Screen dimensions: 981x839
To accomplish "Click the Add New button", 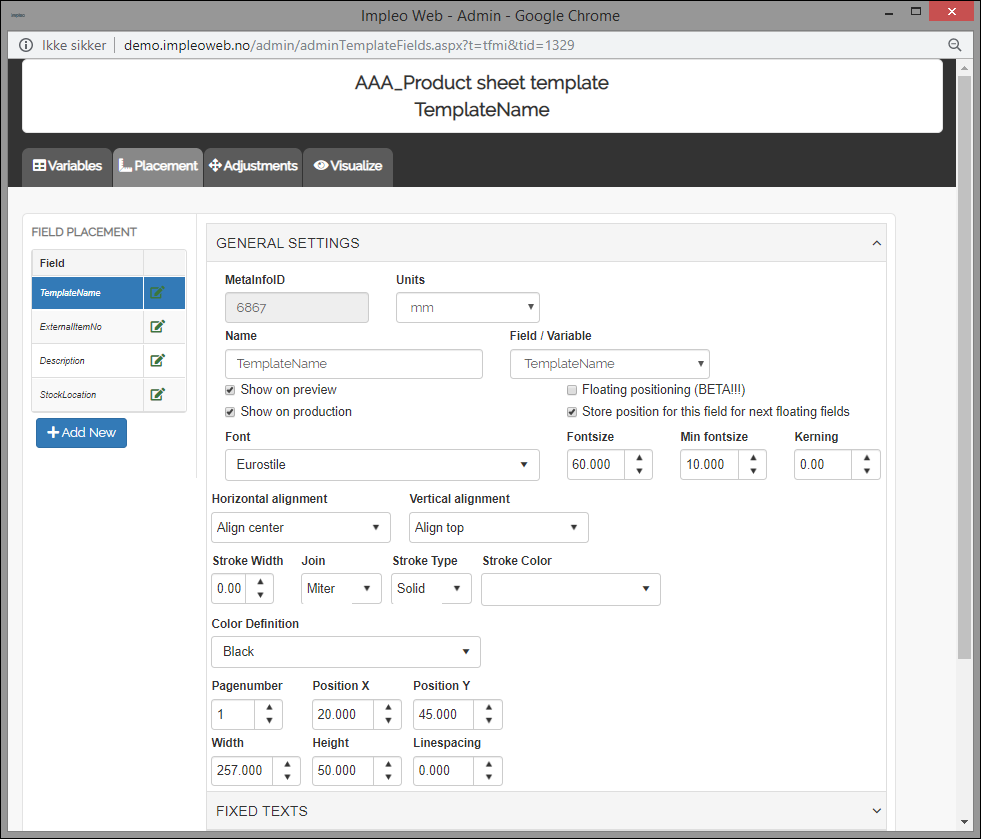I will tap(81, 433).
